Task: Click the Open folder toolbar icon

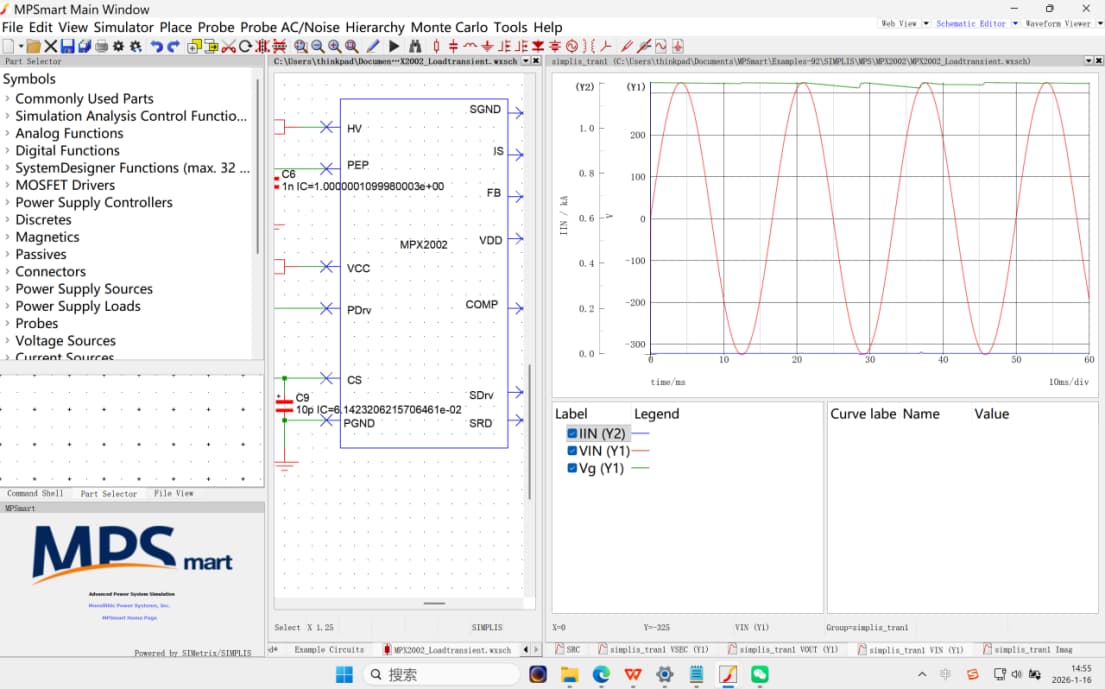Action: [x=33, y=46]
